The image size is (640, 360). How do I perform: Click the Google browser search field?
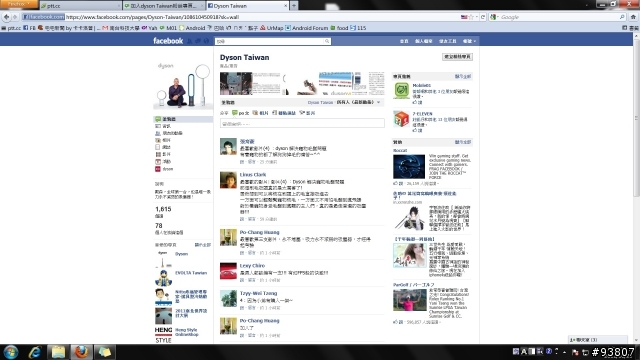click(x=558, y=17)
